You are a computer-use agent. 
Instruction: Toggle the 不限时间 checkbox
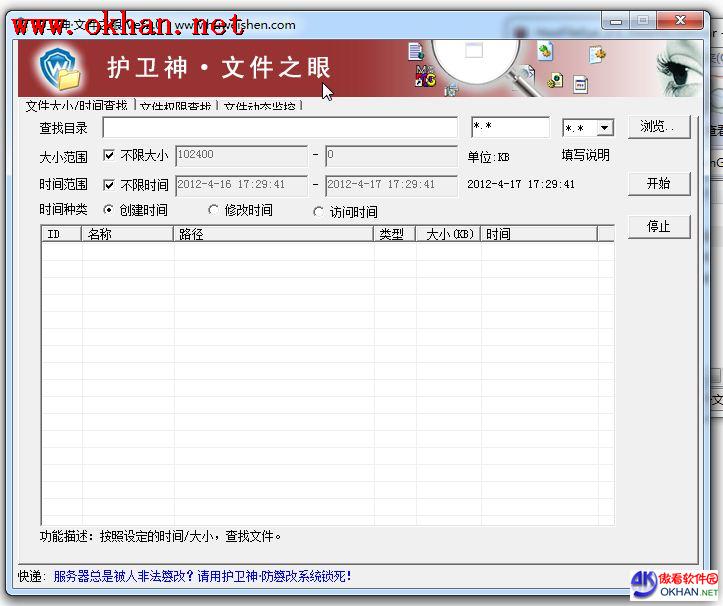click(109, 185)
